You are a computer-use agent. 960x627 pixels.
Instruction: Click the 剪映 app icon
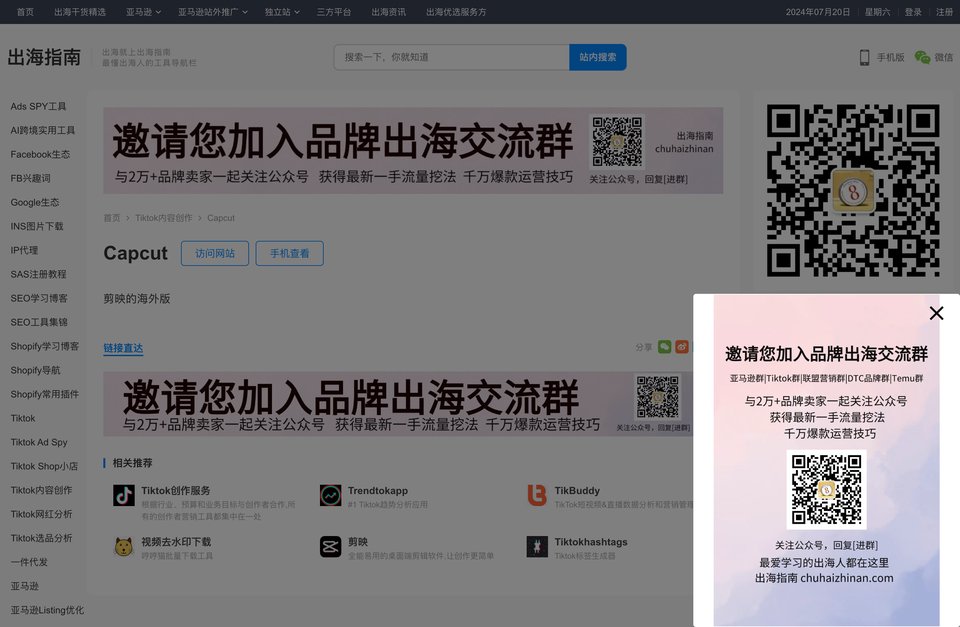[x=331, y=546]
